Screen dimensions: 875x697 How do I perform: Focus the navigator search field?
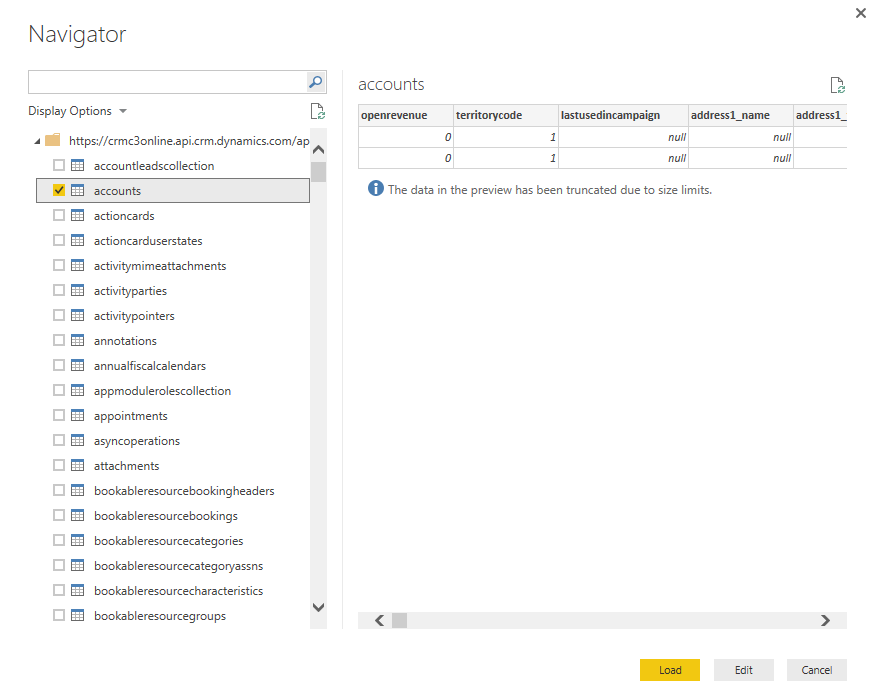(x=167, y=82)
